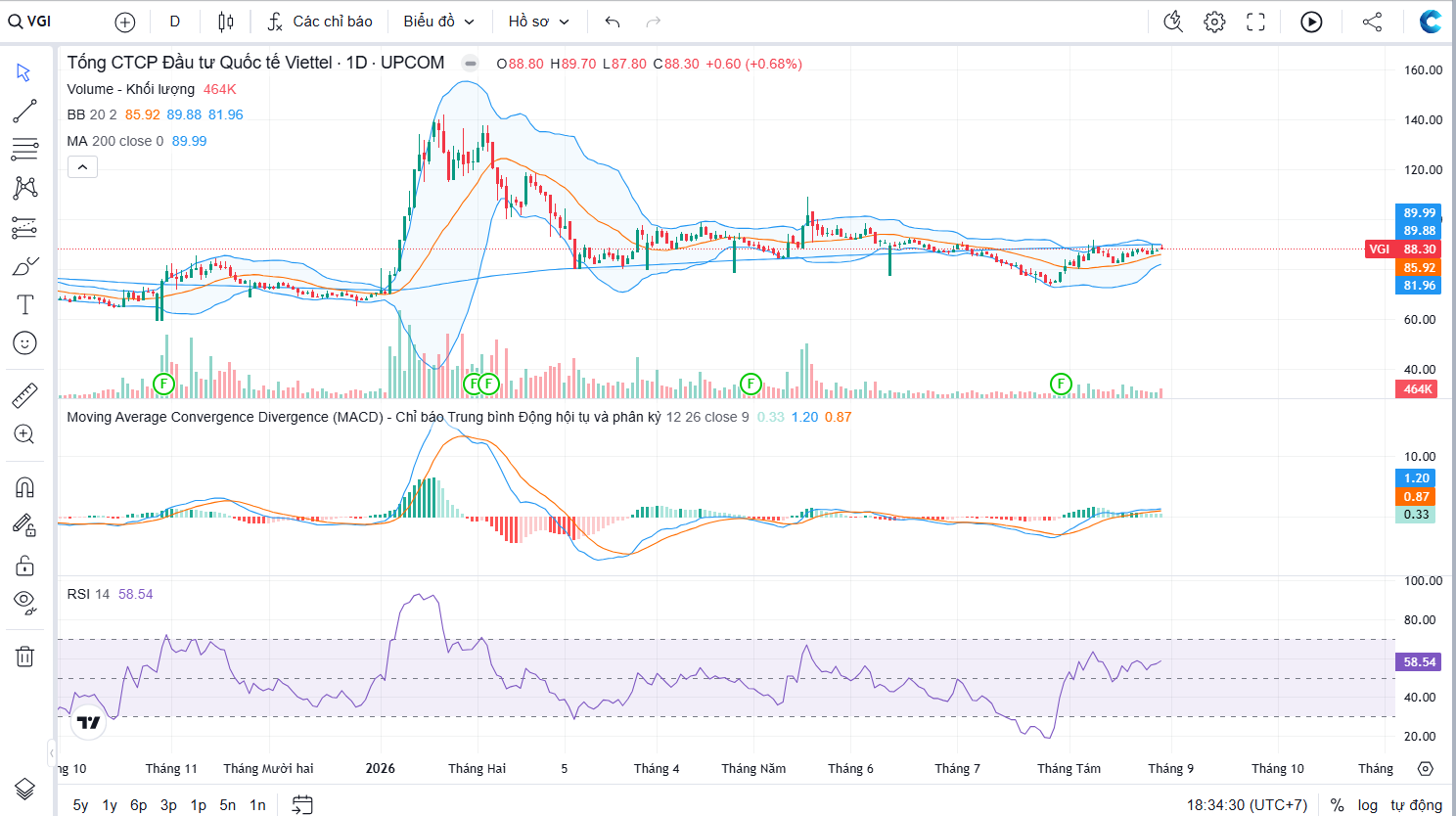The image size is (1456, 816).
Task: Open the go-to-date calendar button
Action: coord(302,804)
